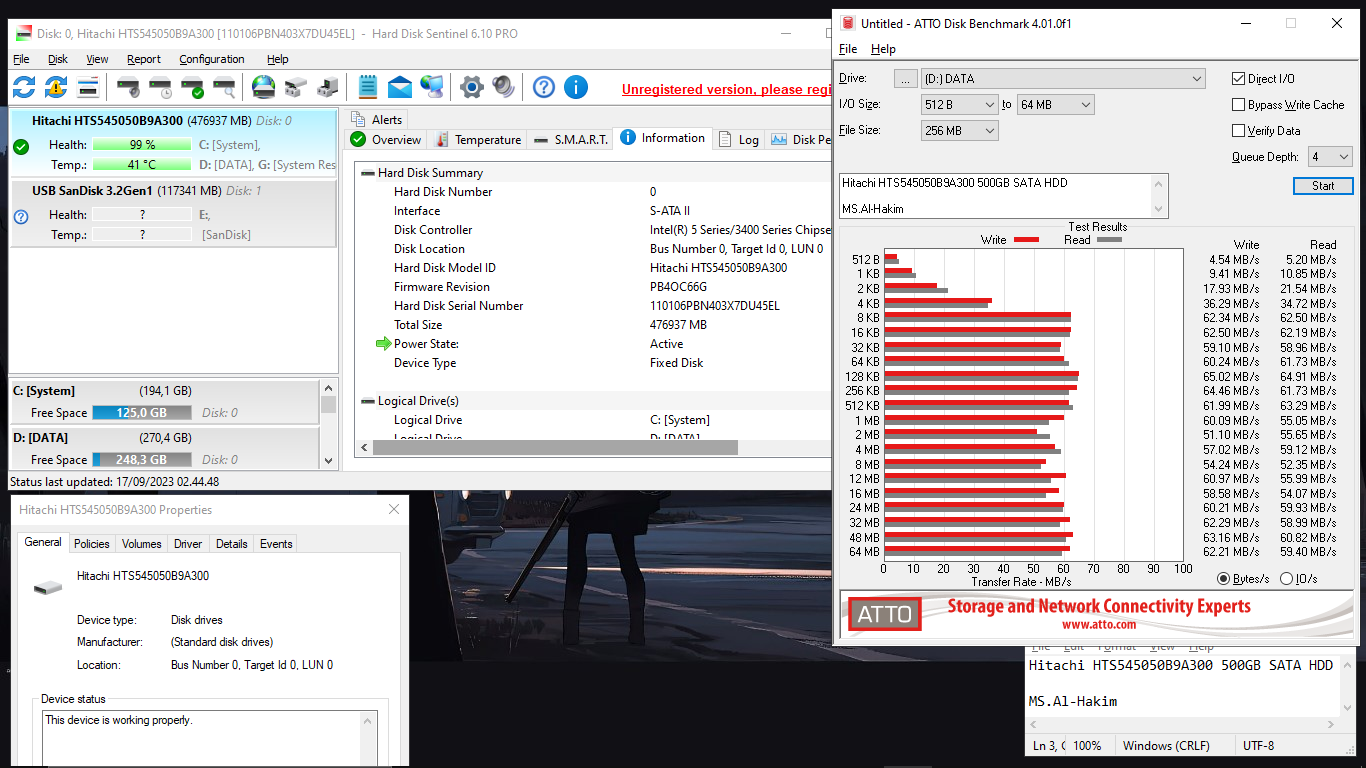The image size is (1366, 768).
Task: Open the Drive dropdown showing (D:) DATA
Action: click(x=1063, y=78)
